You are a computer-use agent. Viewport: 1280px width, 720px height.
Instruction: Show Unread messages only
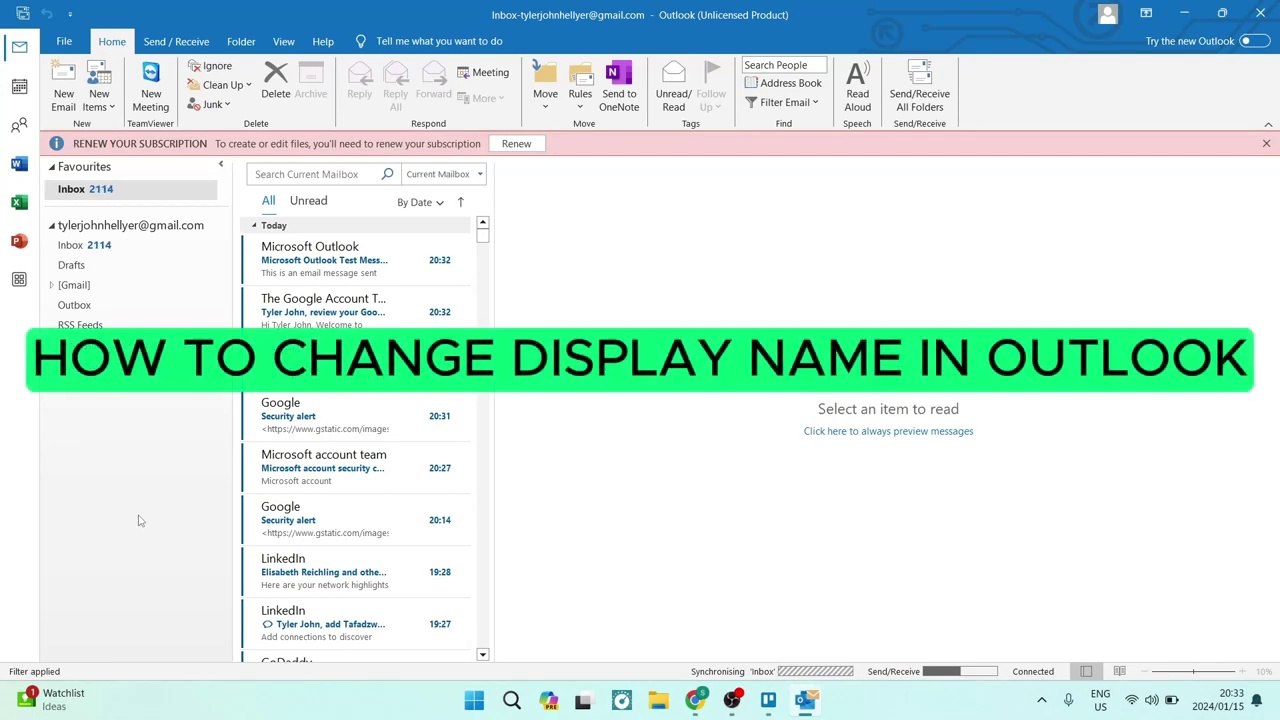point(308,201)
